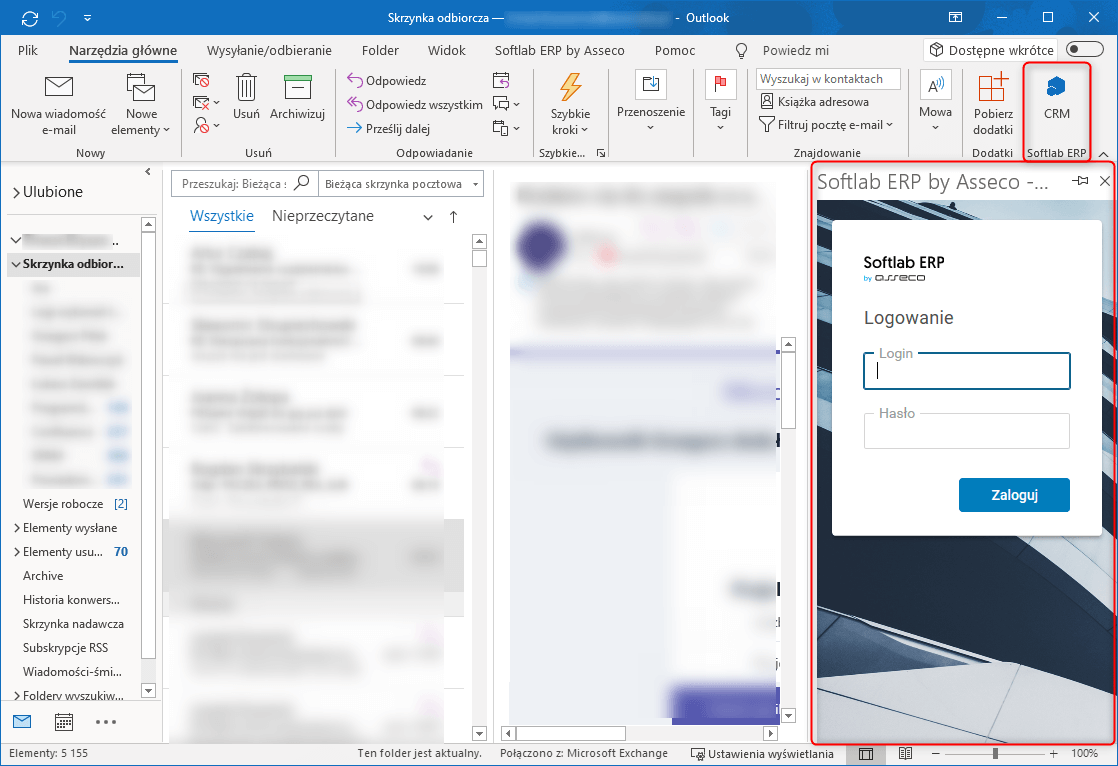
Task: Expand the Elementy wysłane folder
Action: 16,528
